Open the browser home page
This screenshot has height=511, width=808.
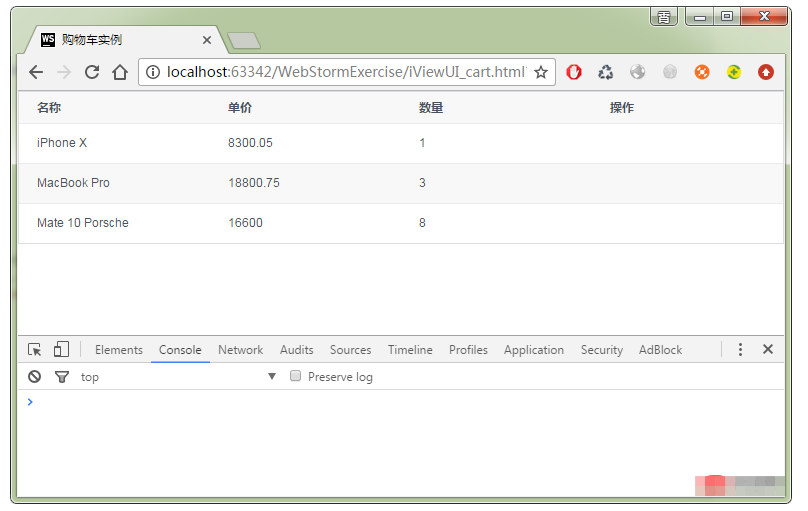point(120,72)
